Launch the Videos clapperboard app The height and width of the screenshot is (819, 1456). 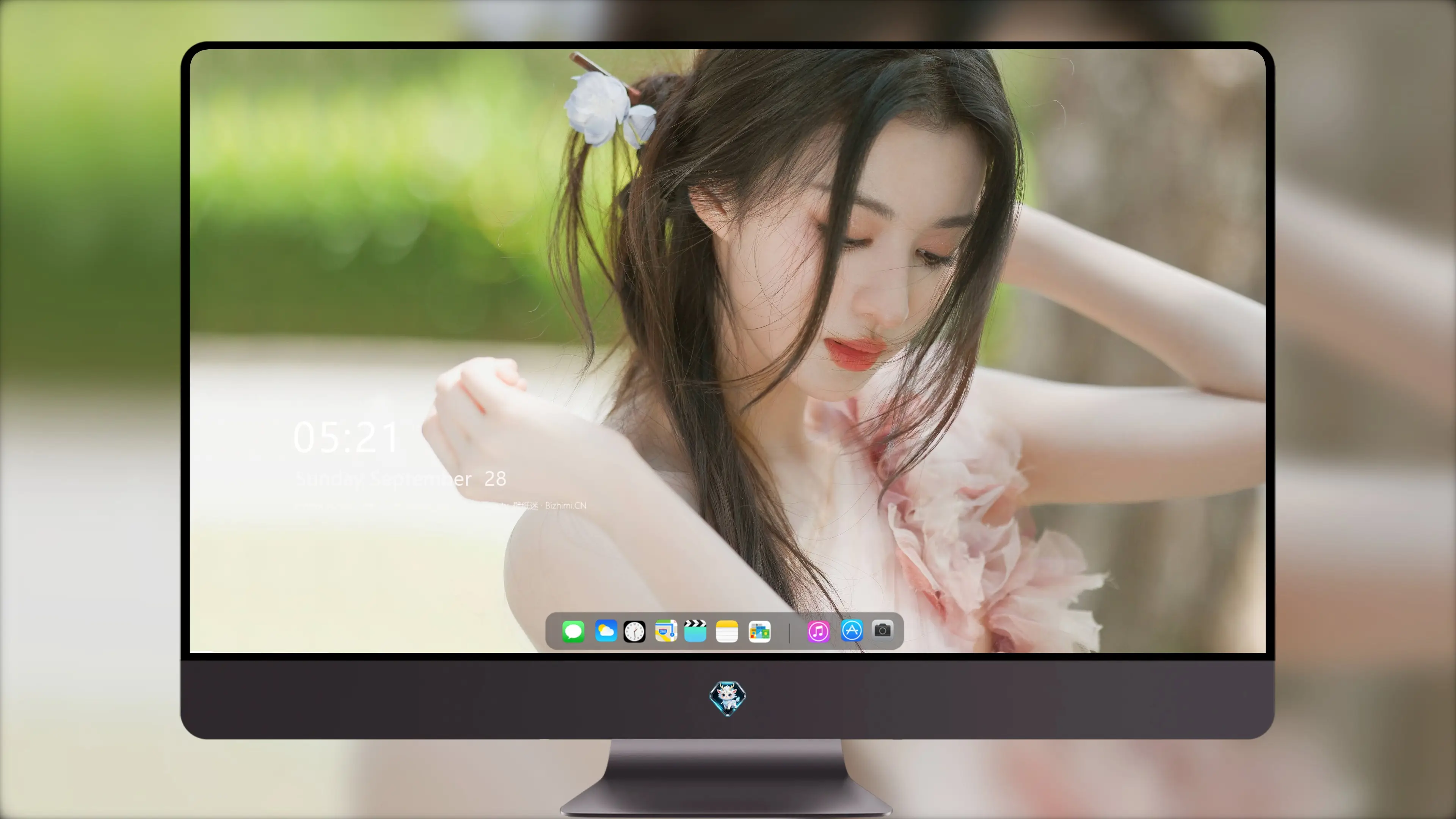[x=695, y=631]
